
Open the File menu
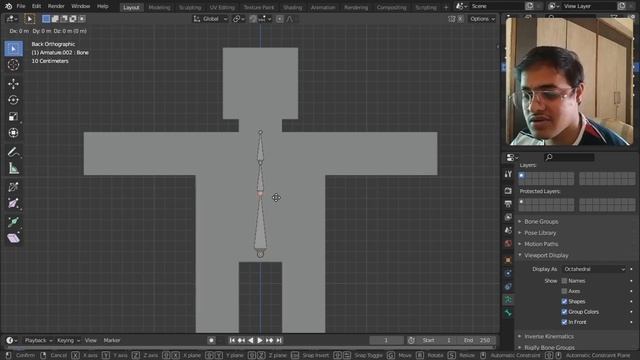(21, 6)
